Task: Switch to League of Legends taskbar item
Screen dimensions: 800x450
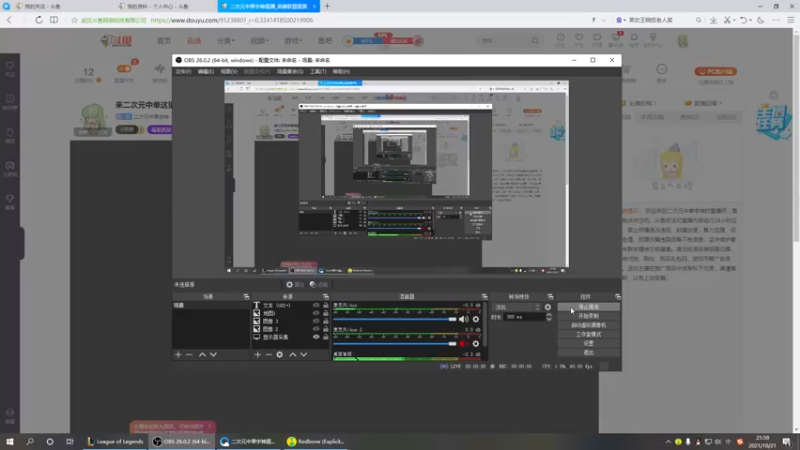Action: pyautogui.click(x=115, y=441)
